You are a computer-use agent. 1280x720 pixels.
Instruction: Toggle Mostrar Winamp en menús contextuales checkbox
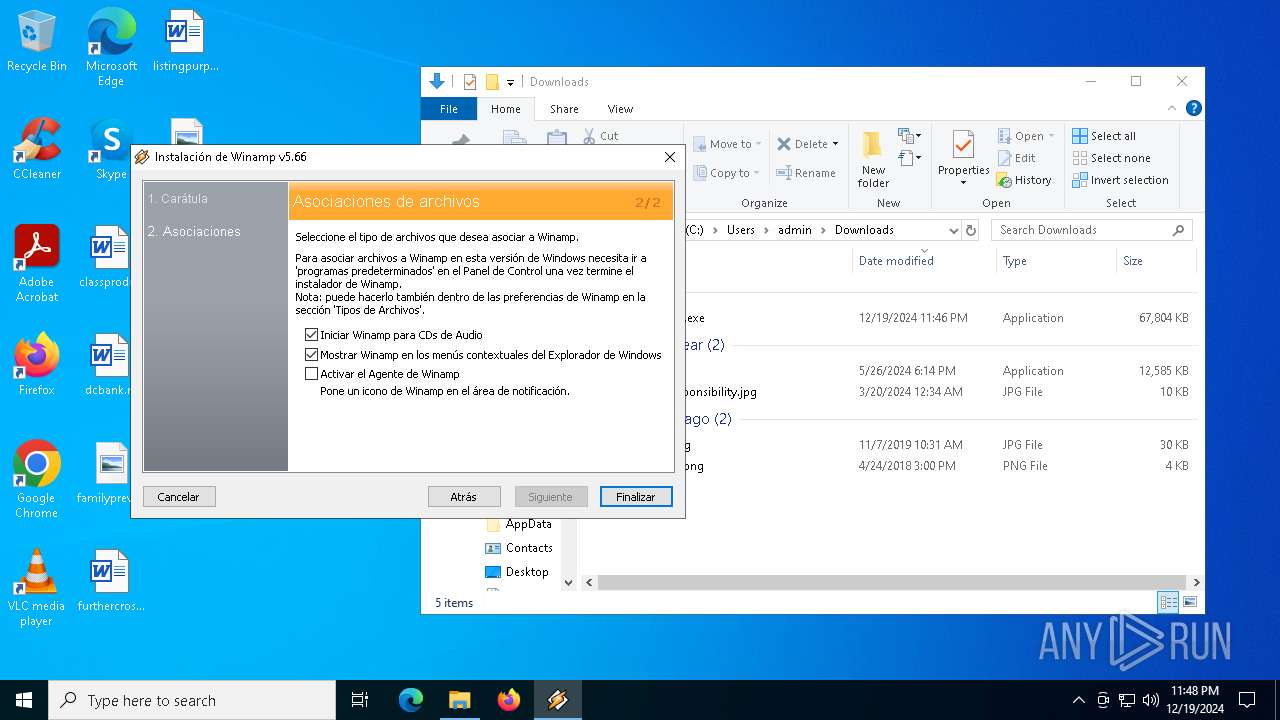(311, 355)
